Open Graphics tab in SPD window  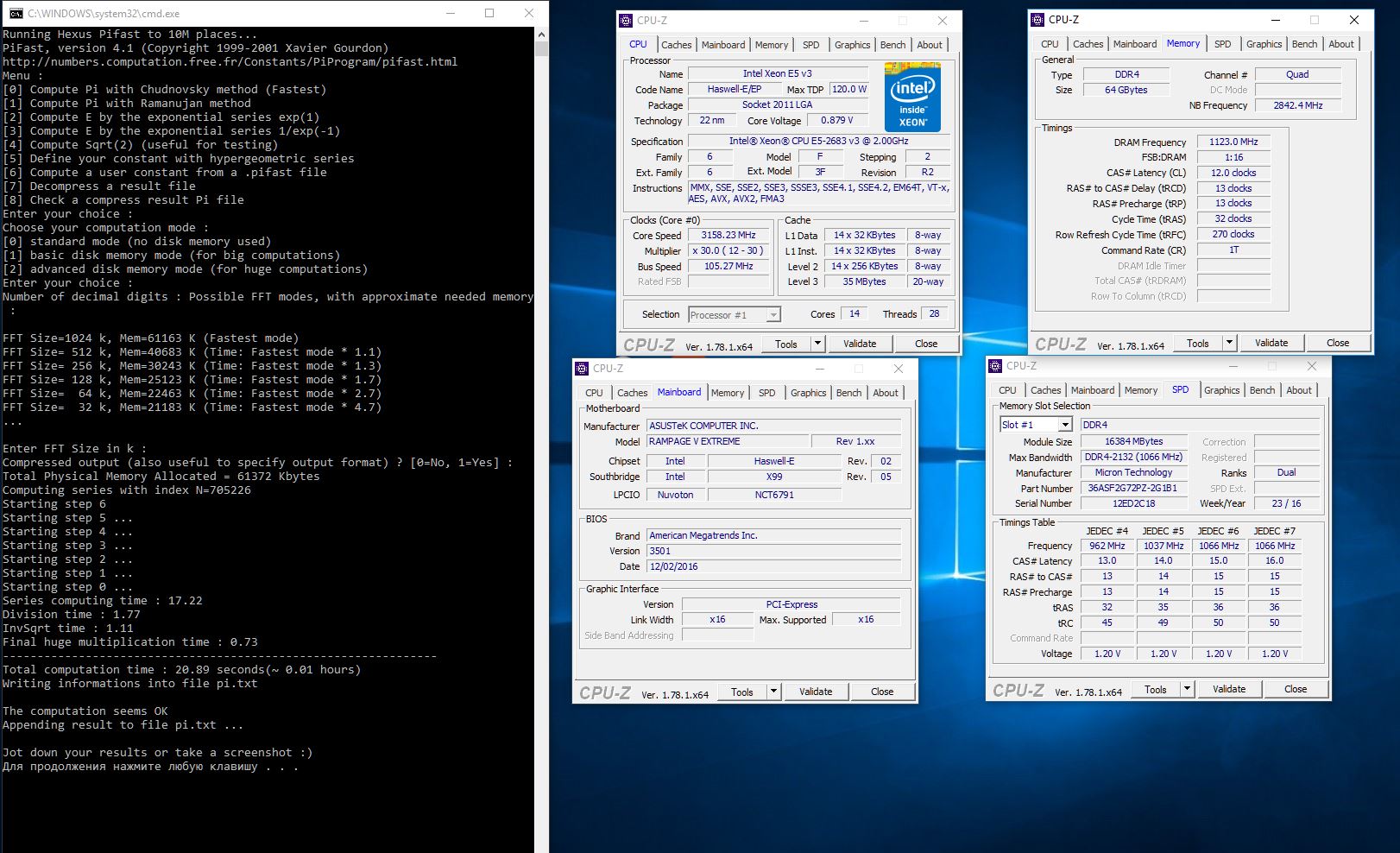pyautogui.click(x=1222, y=390)
